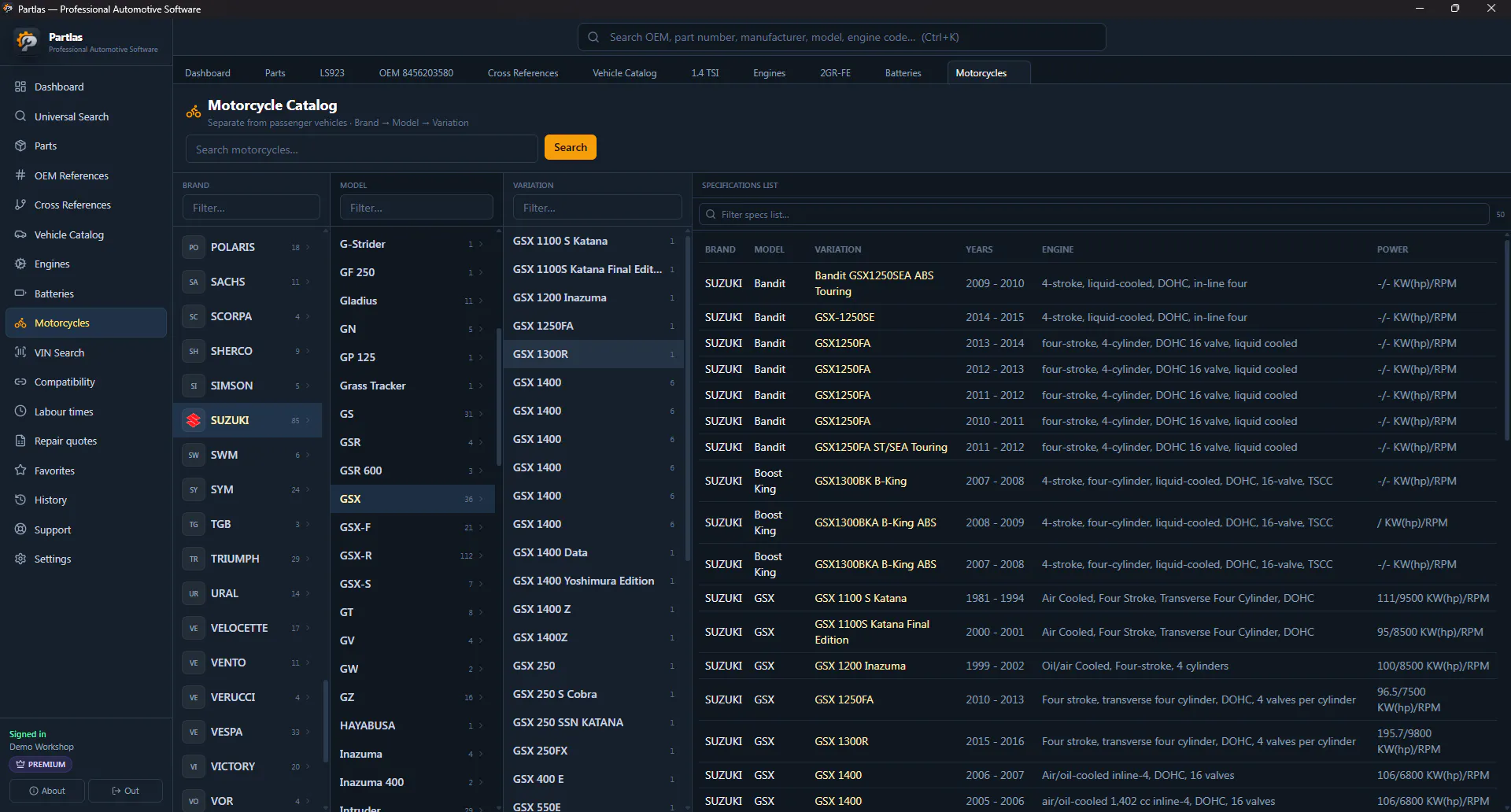Screen dimensions: 1511x812
Task: Expand the VESPA brand chevron
Action: tap(308, 732)
